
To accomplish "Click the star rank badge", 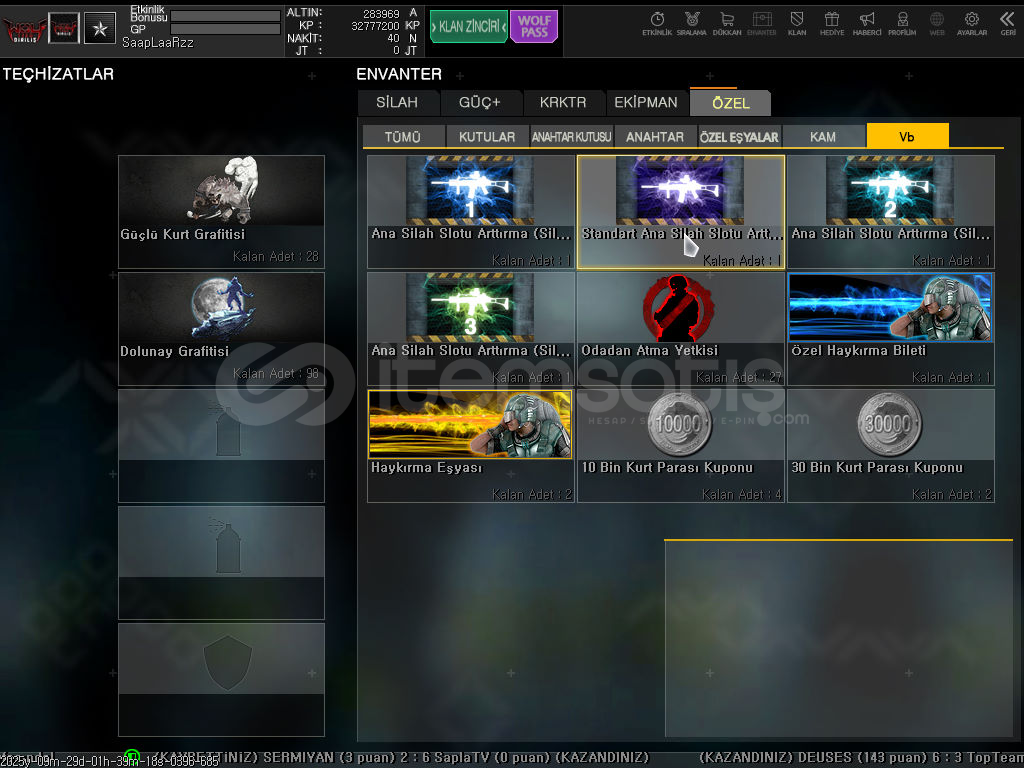I will point(100,28).
